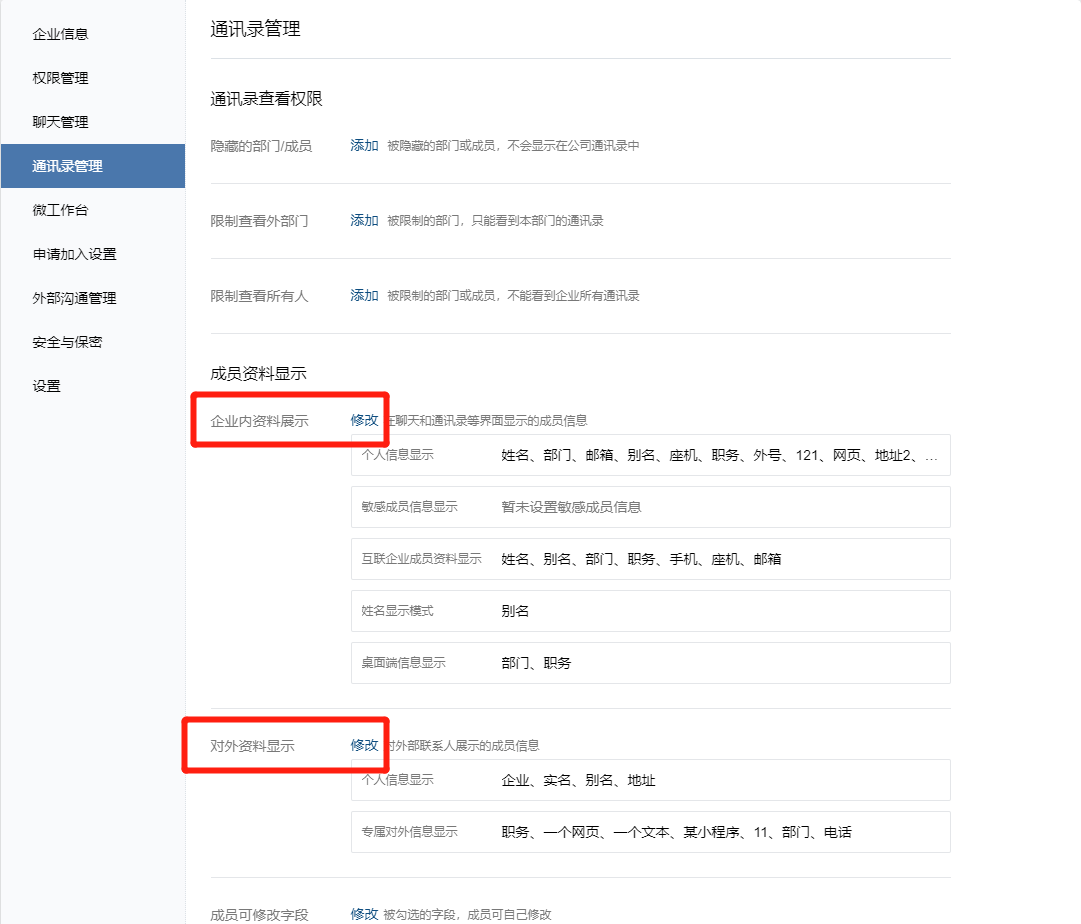Open 微工作台 in the sidebar
Image resolution: width=1081 pixels, height=924 pixels.
tap(60, 210)
